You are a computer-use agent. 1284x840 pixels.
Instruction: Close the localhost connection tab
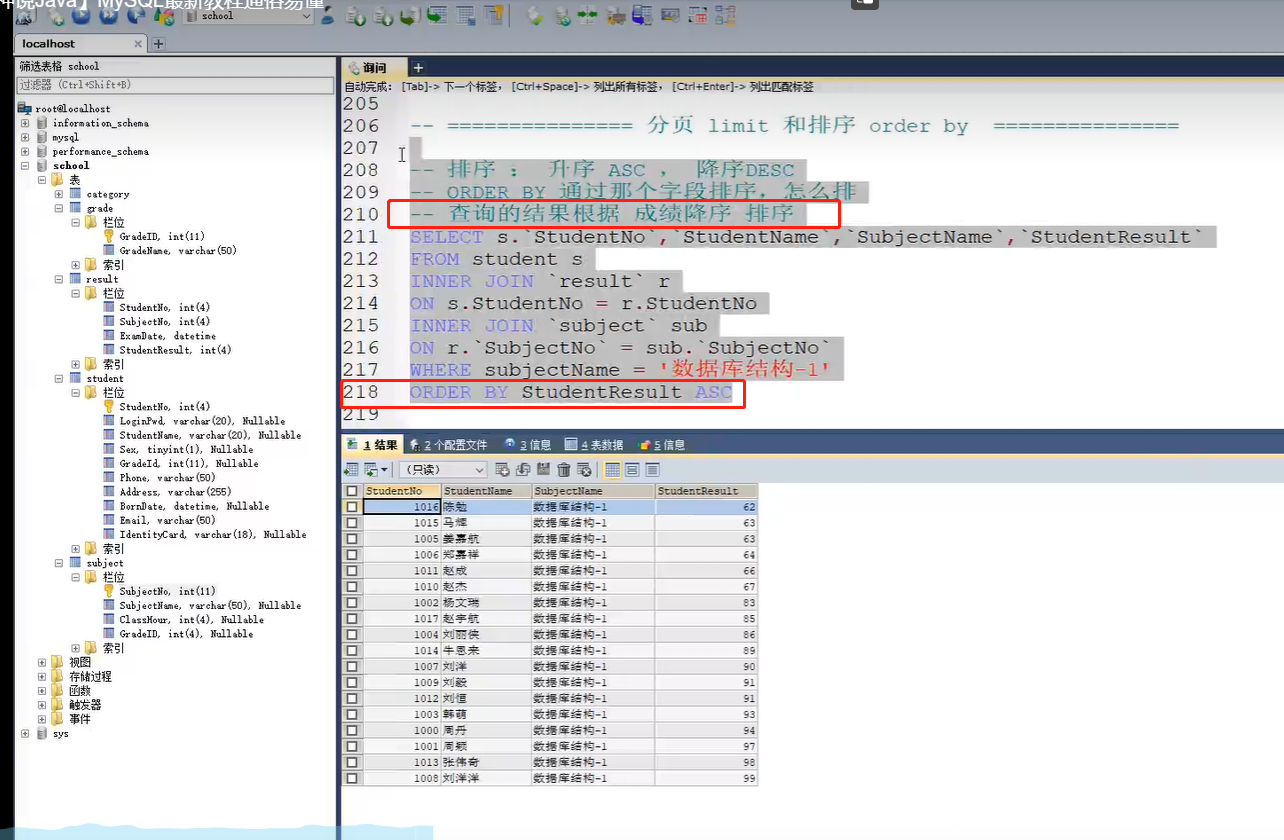138,44
